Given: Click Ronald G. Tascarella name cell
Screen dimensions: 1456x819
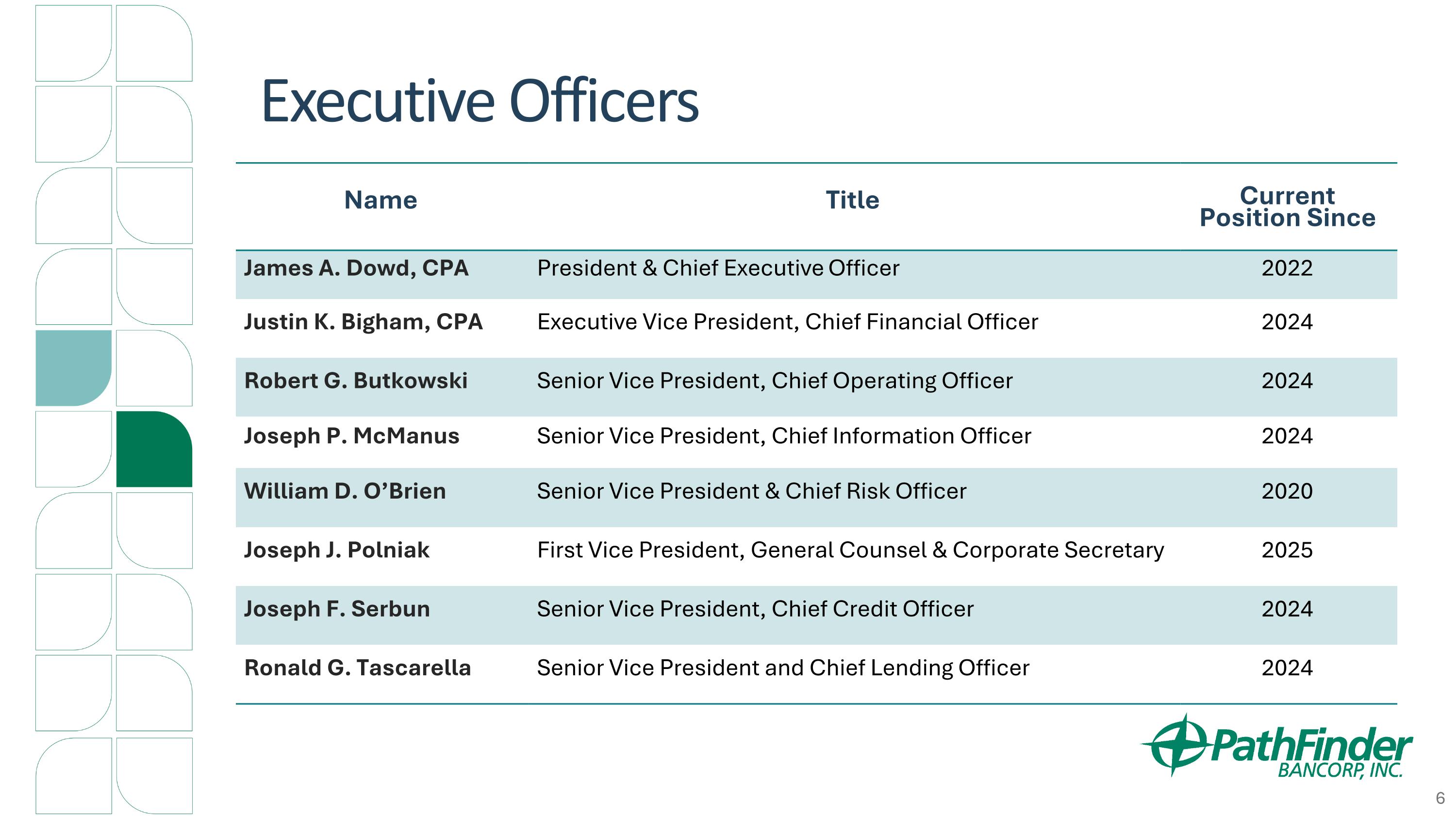Looking at the screenshot, I should pyautogui.click(x=357, y=668).
